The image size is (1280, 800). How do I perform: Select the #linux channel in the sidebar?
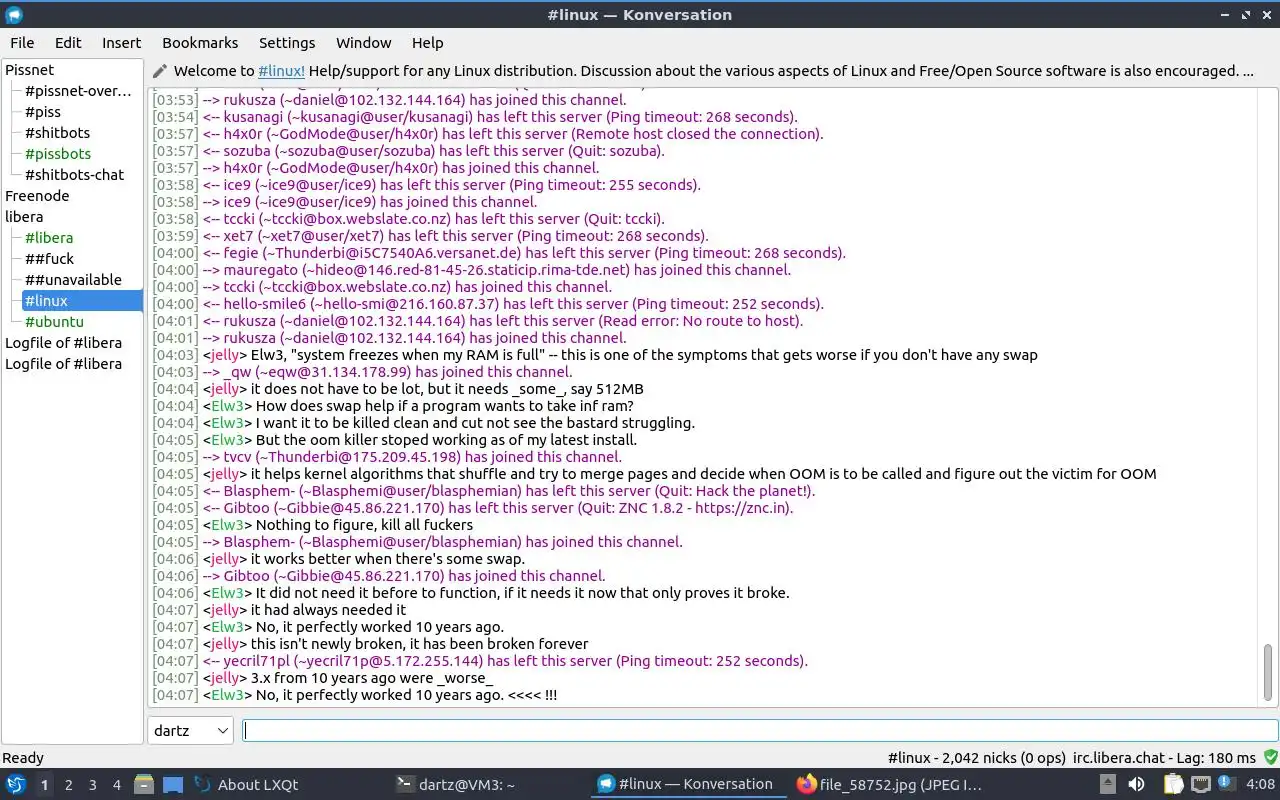click(82, 301)
